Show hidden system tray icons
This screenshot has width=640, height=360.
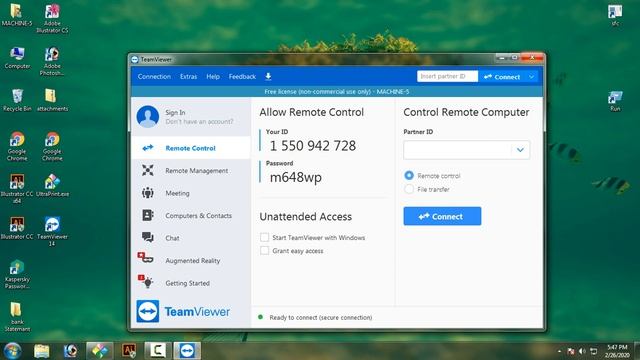click(559, 351)
